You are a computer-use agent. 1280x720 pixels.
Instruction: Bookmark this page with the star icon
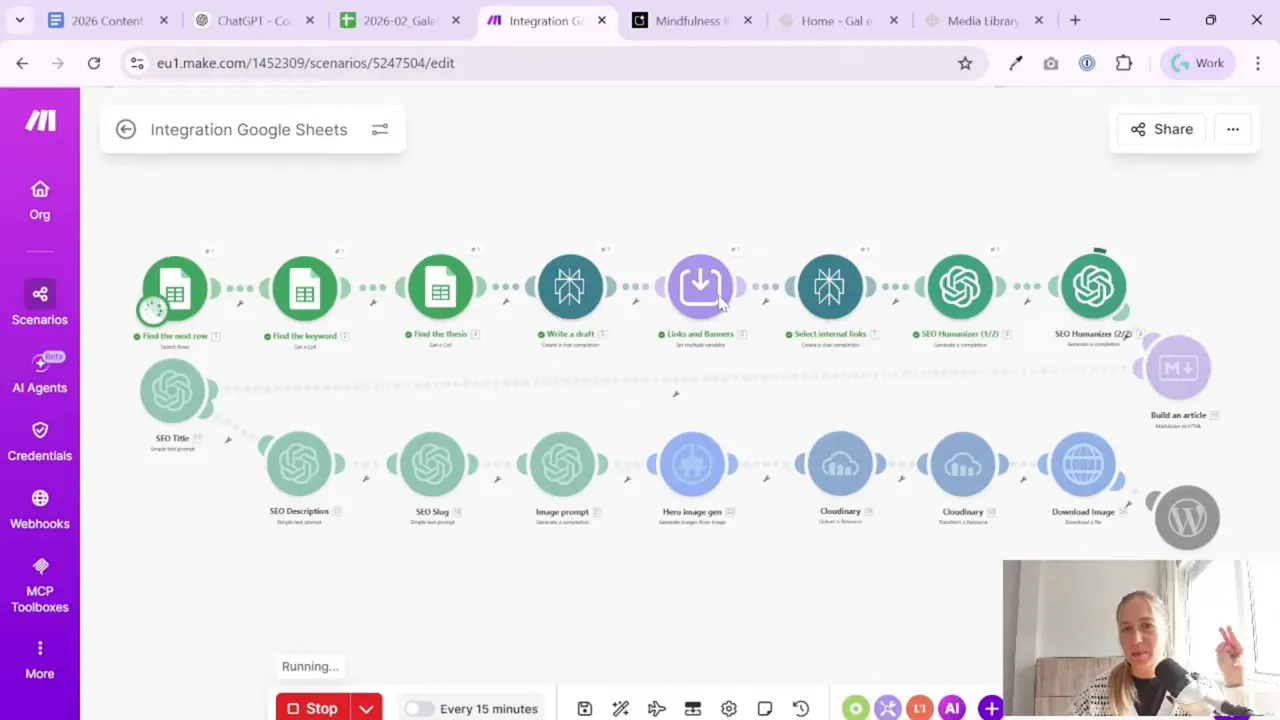click(965, 63)
